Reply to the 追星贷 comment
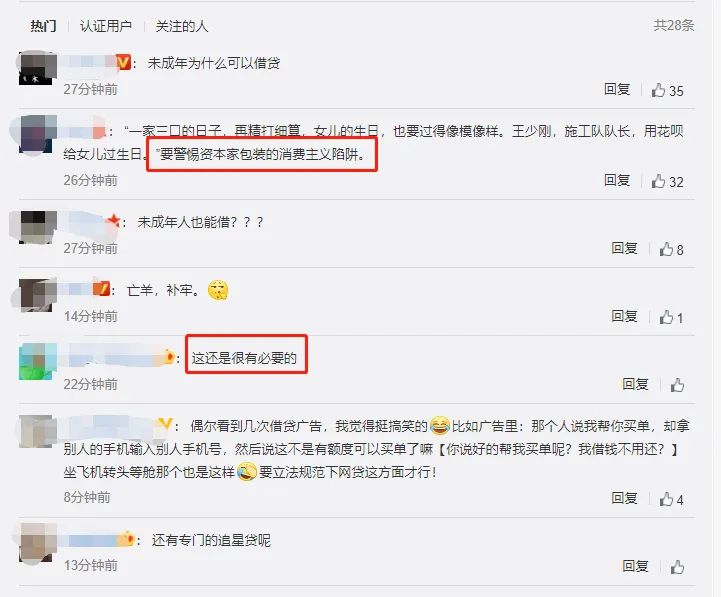Image resolution: width=721 pixels, height=597 pixels. (635, 566)
